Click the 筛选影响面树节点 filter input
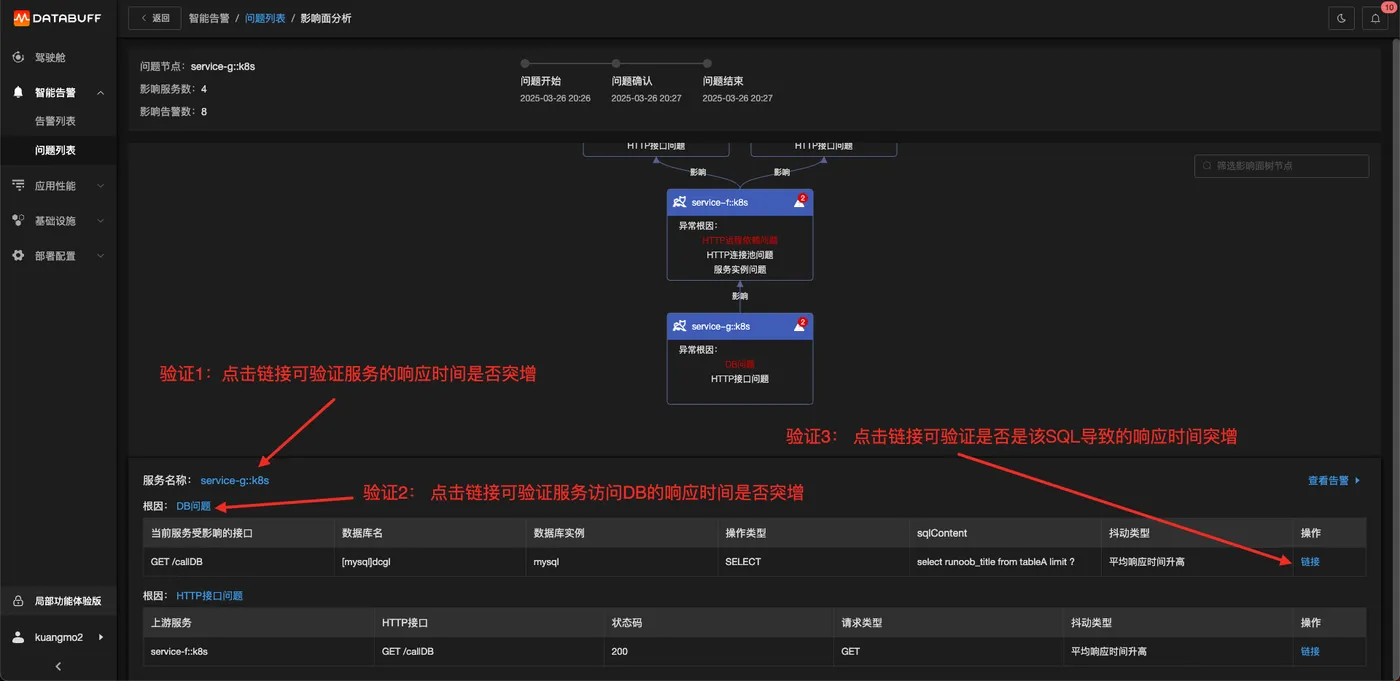This screenshot has height=681, width=1400. point(1281,166)
